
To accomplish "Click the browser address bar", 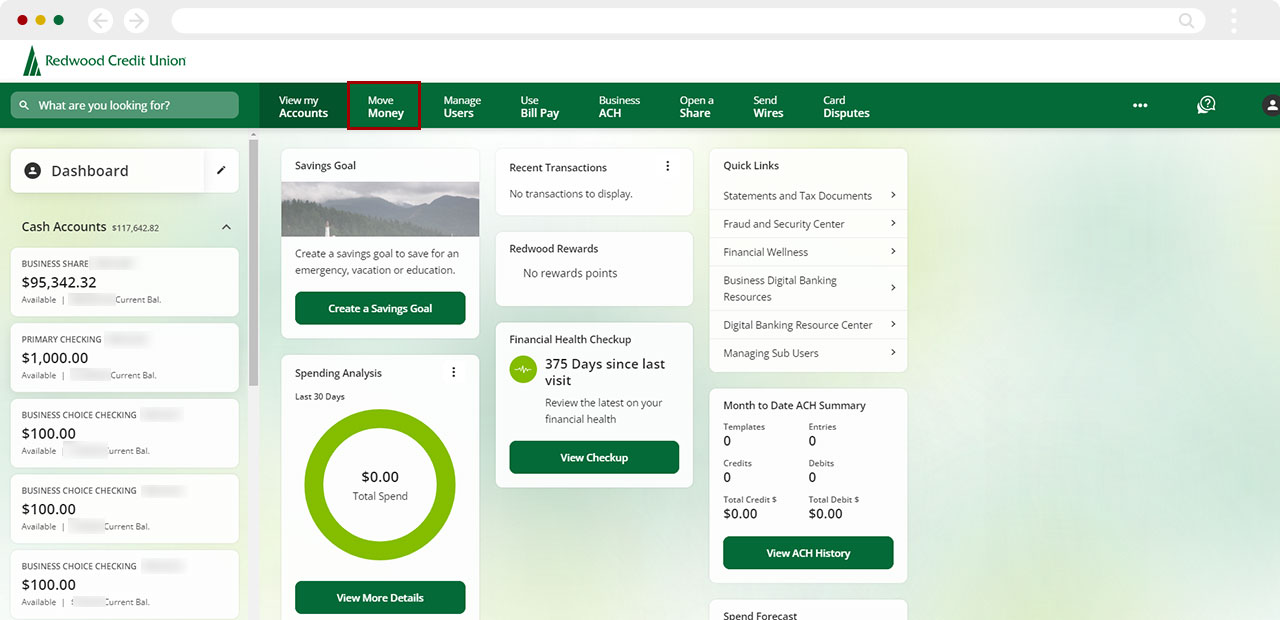I will pyautogui.click(x=688, y=20).
